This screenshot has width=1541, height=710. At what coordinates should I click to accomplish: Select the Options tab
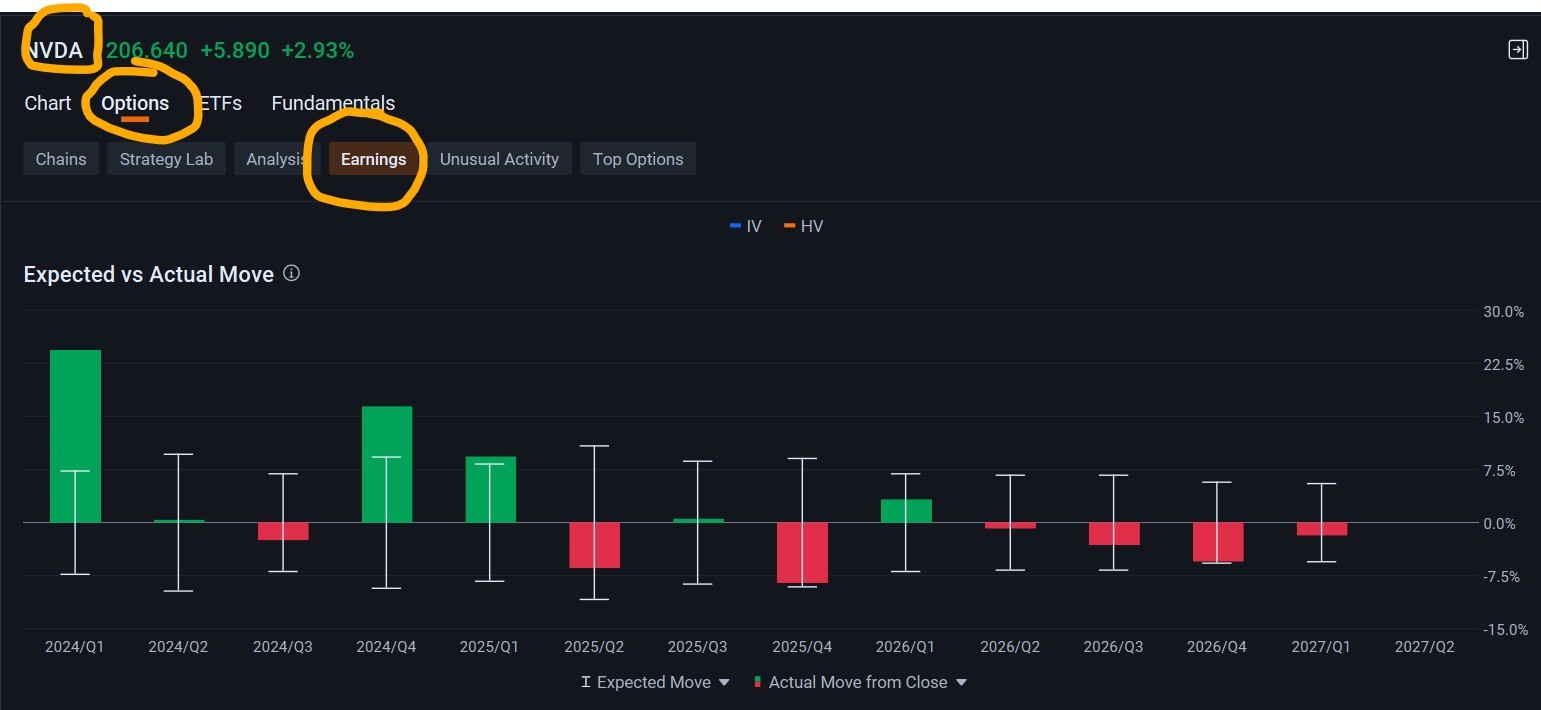[x=135, y=103]
